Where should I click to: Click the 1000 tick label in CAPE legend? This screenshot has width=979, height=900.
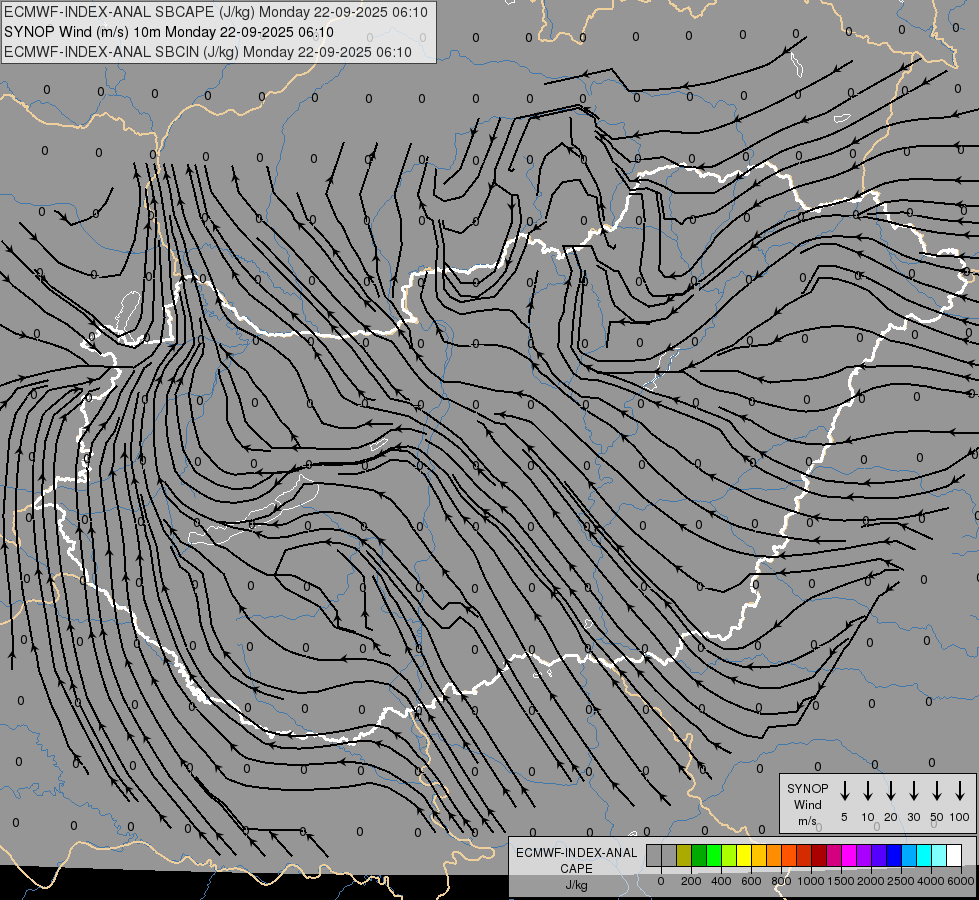click(810, 881)
